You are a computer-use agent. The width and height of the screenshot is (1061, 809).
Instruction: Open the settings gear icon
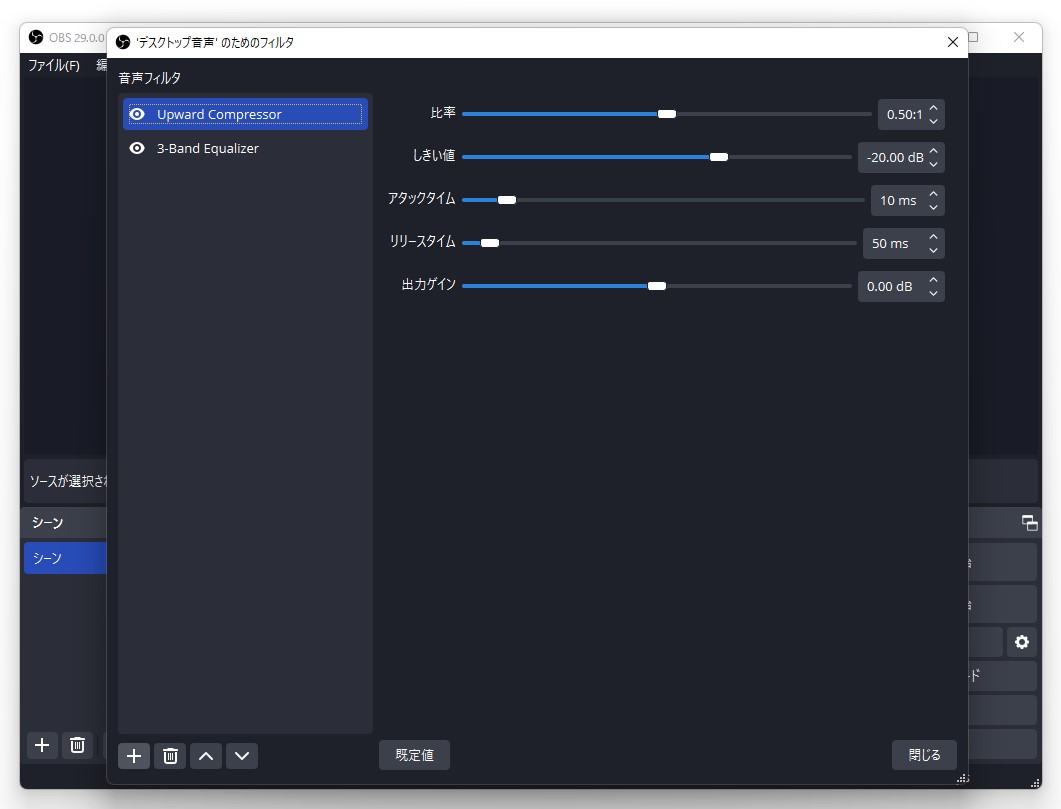tap(1021, 642)
